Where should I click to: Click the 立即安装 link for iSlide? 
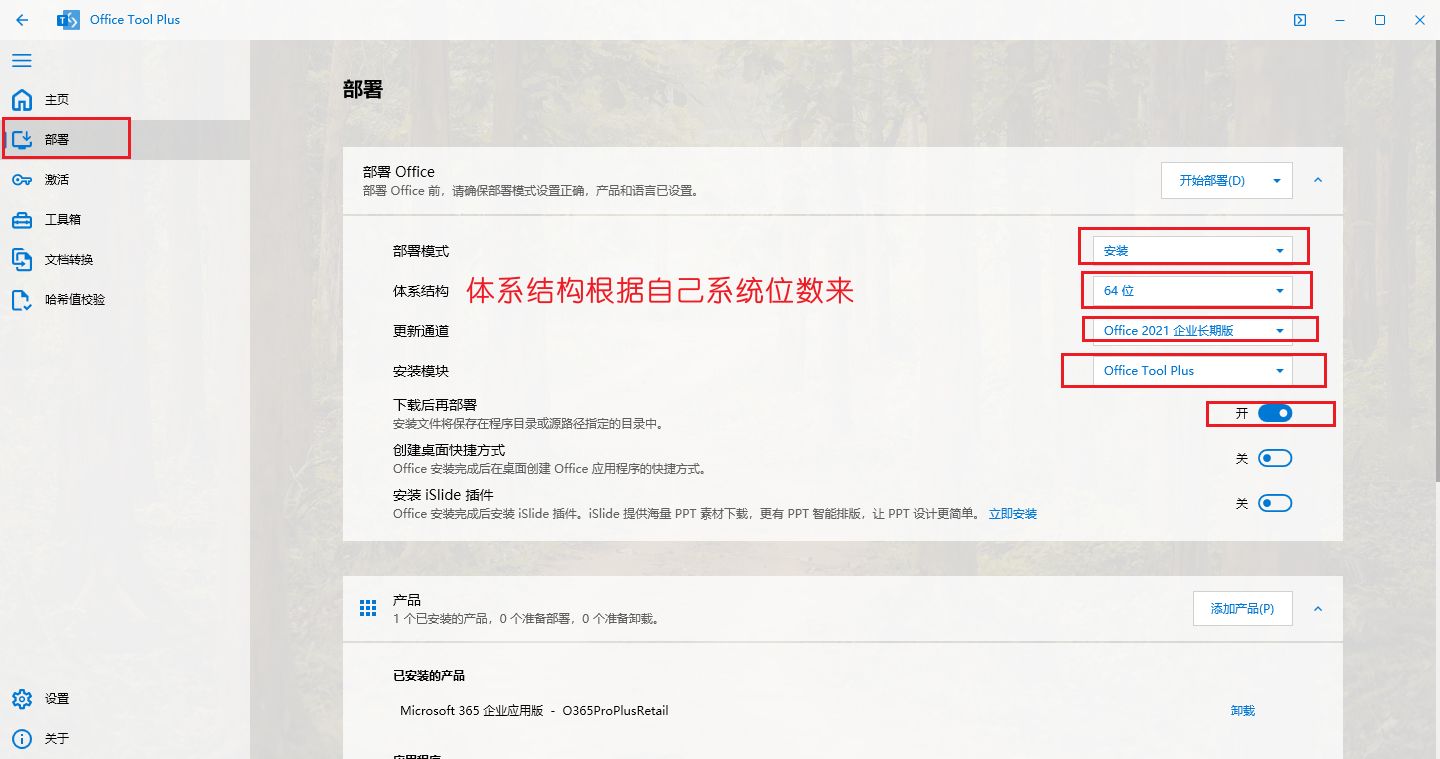coord(1013,514)
